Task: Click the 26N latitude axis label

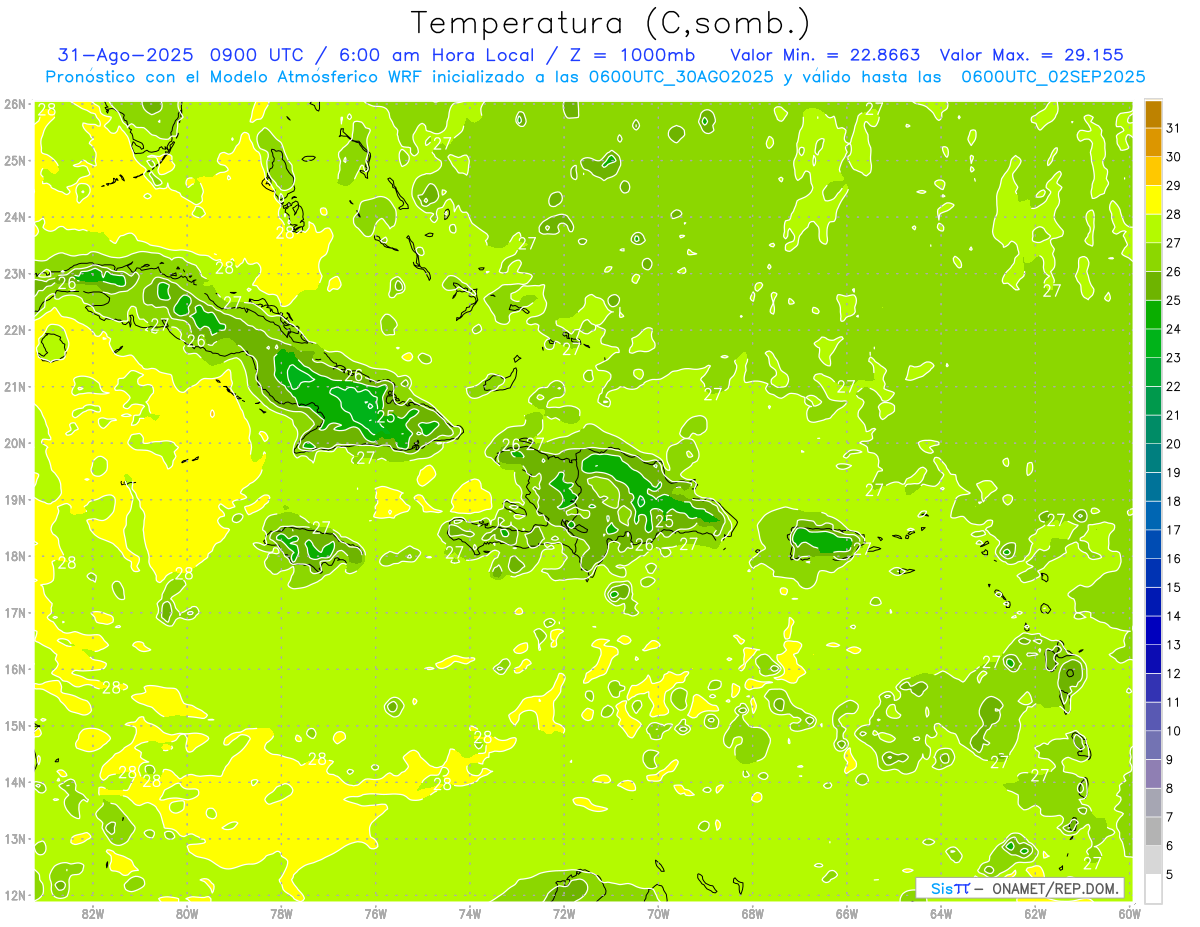Action: 15,104
